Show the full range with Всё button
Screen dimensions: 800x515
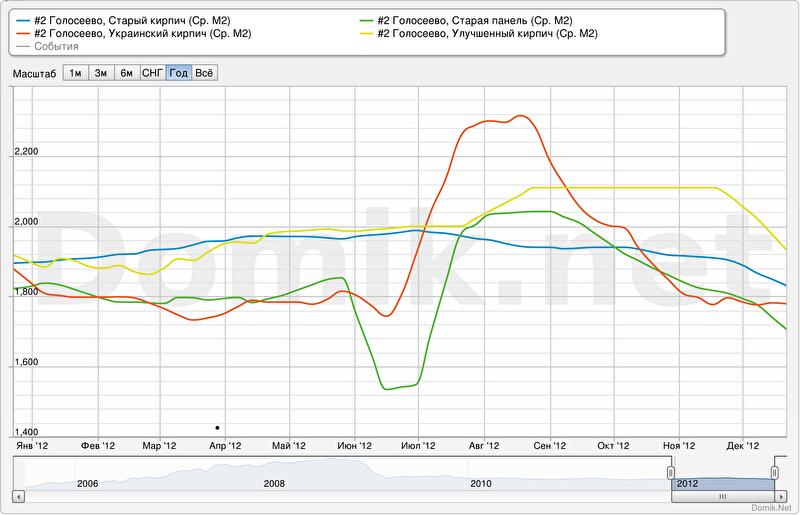(204, 73)
